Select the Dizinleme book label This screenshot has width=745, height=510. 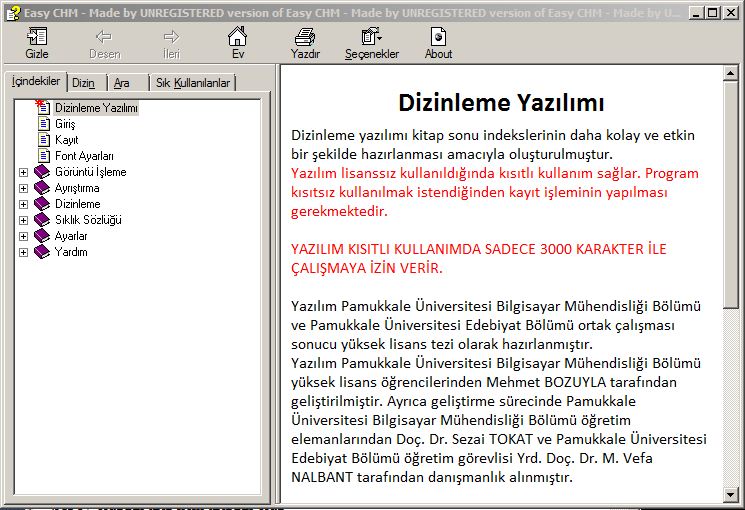coord(77,204)
